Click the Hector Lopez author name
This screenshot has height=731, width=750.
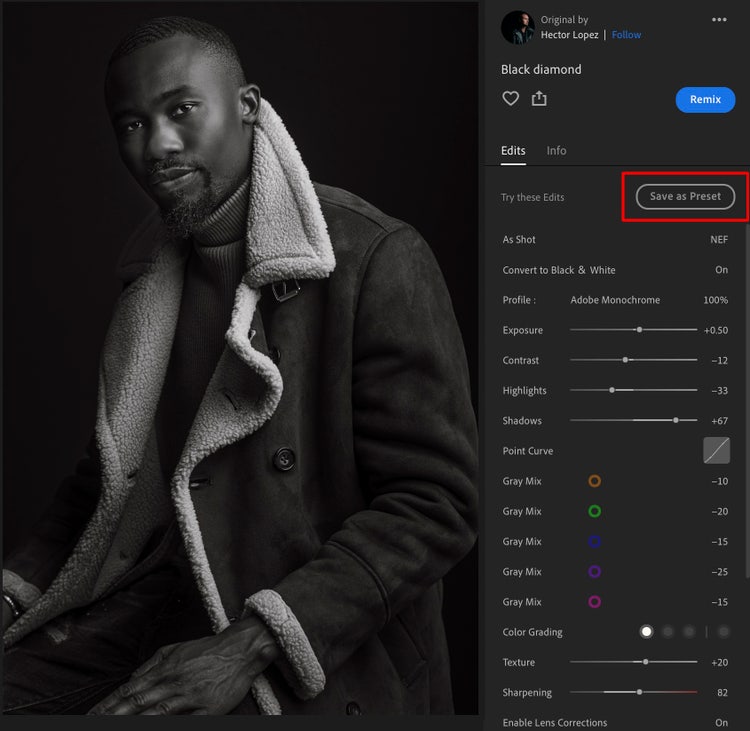[x=569, y=35]
